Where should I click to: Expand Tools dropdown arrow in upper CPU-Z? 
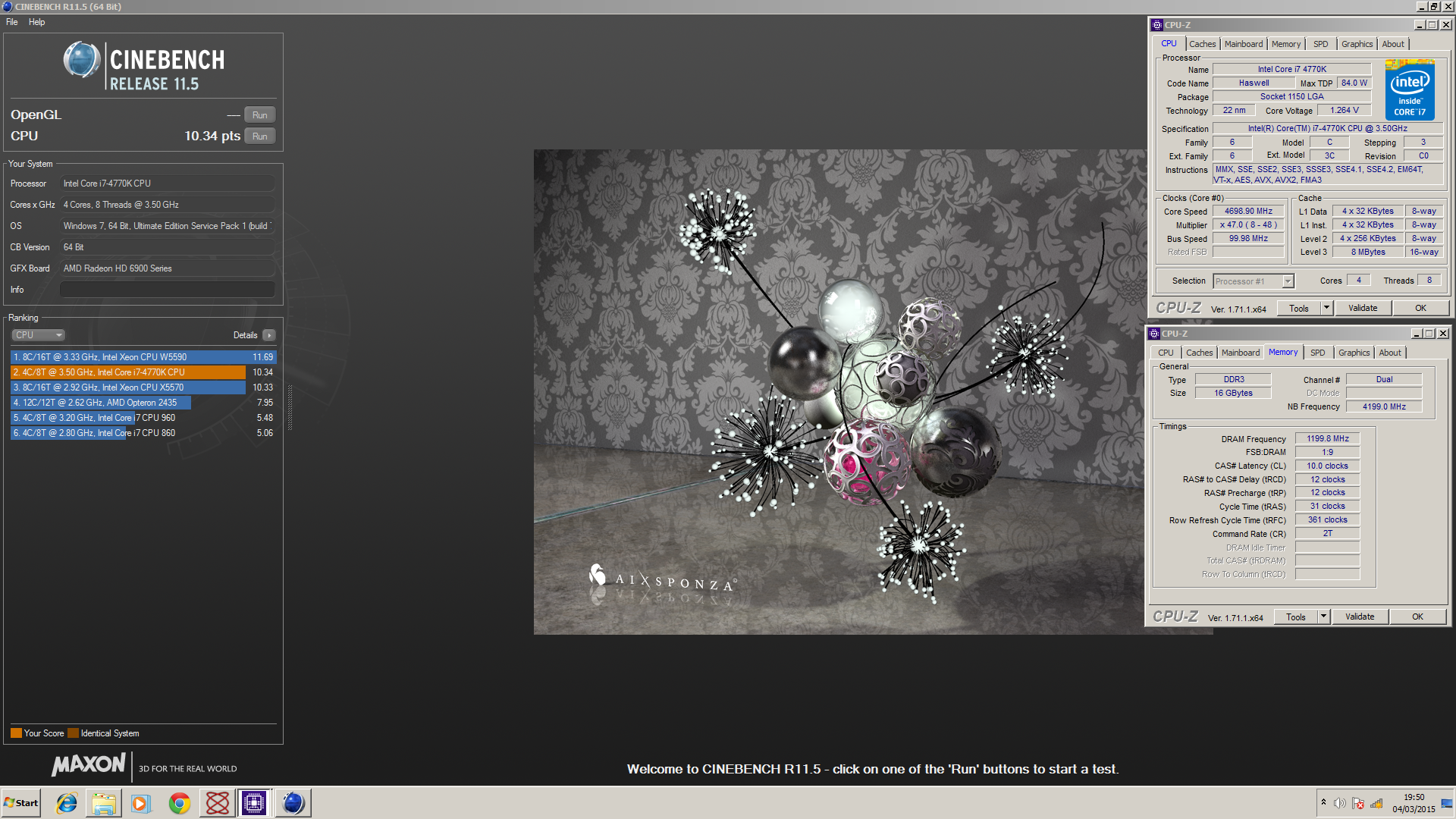[x=1326, y=308]
